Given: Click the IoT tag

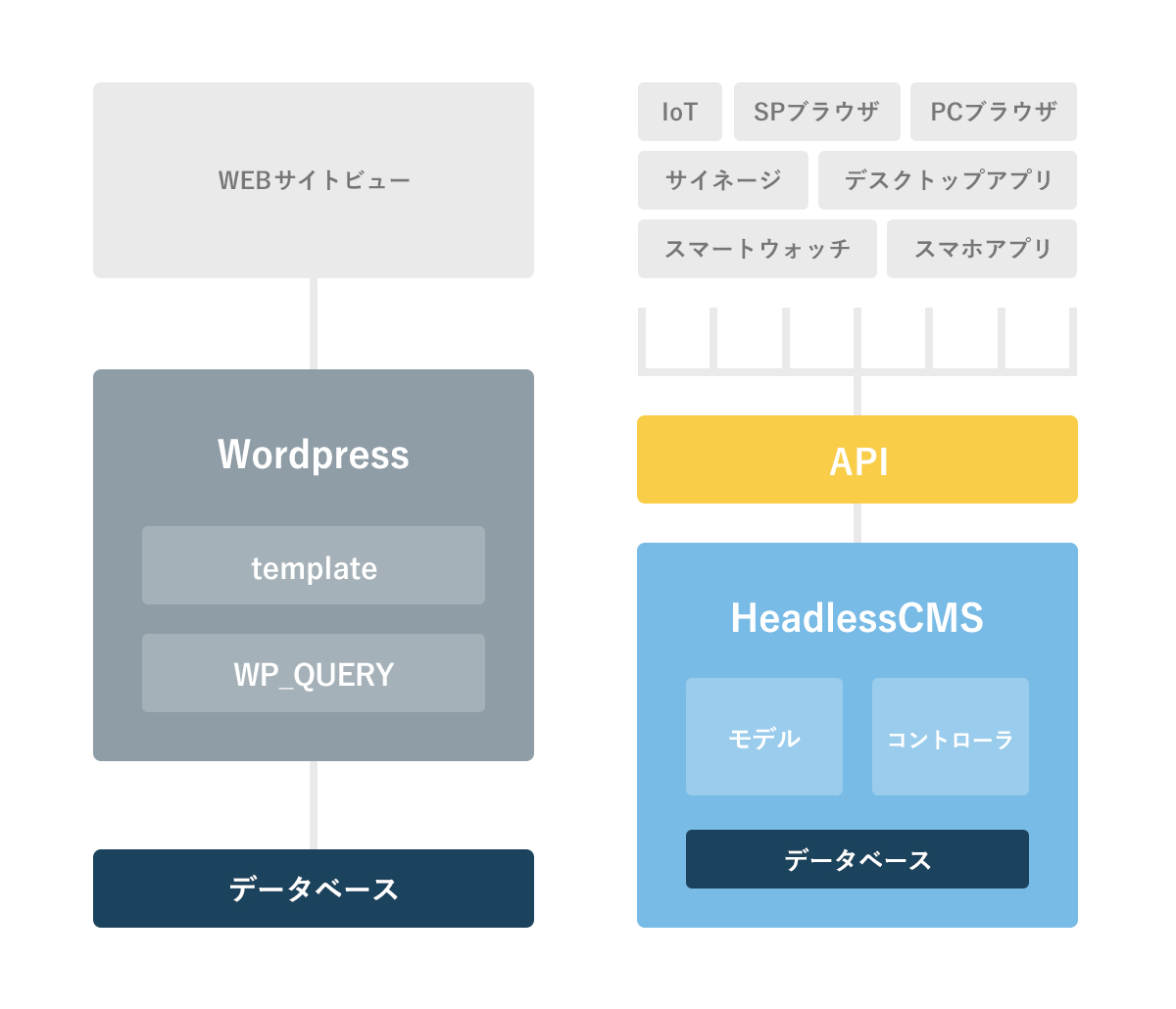Looking at the screenshot, I should pos(680,112).
